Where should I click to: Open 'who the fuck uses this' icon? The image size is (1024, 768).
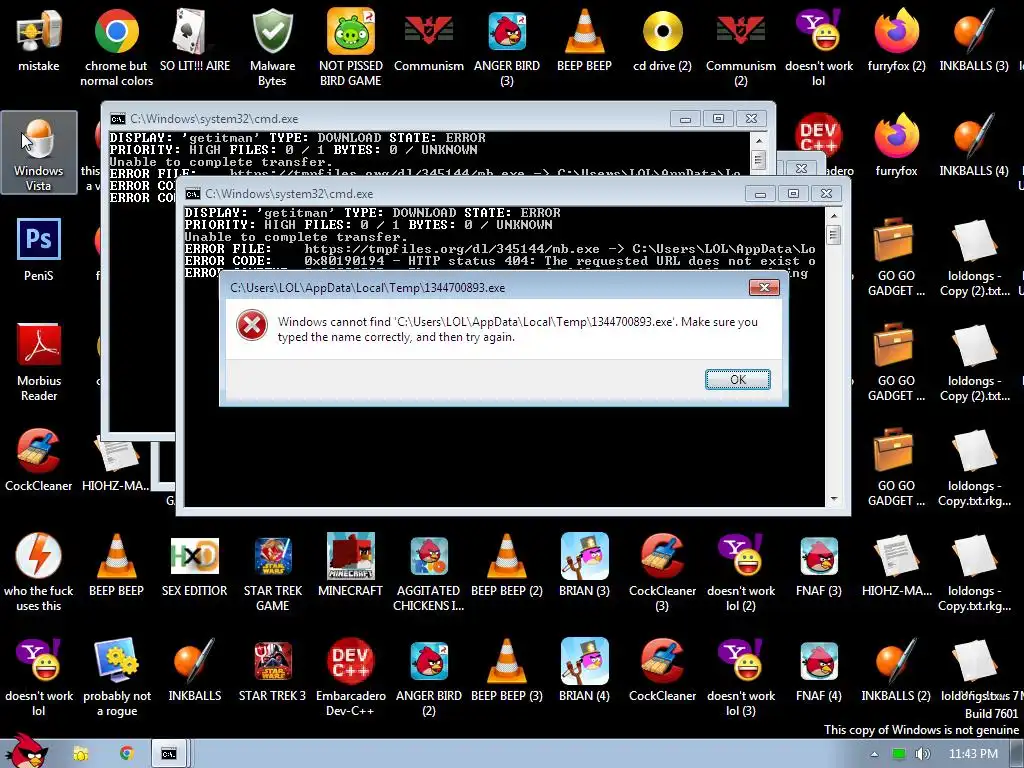[39, 573]
